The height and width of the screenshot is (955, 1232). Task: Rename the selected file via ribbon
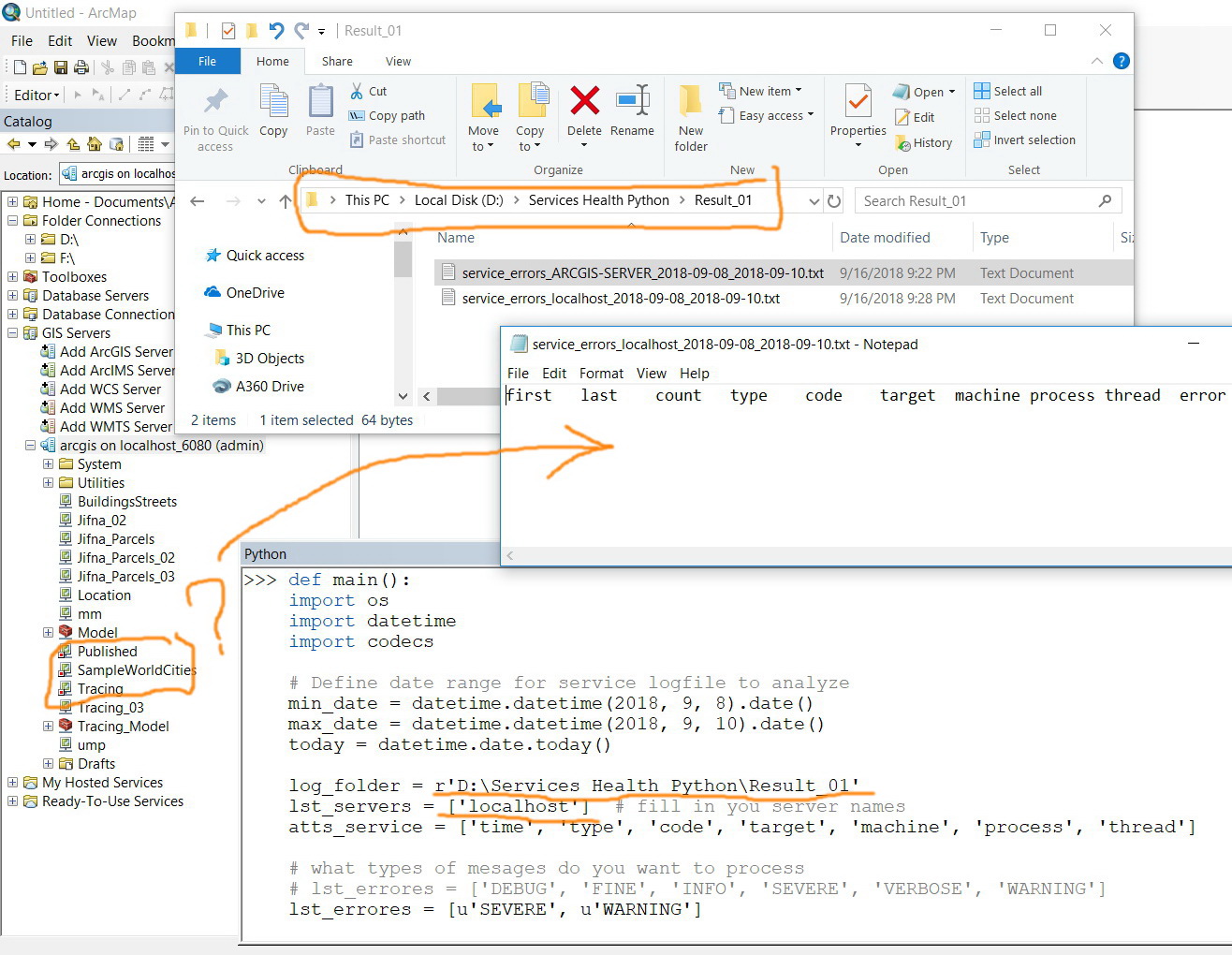pyautogui.click(x=632, y=110)
